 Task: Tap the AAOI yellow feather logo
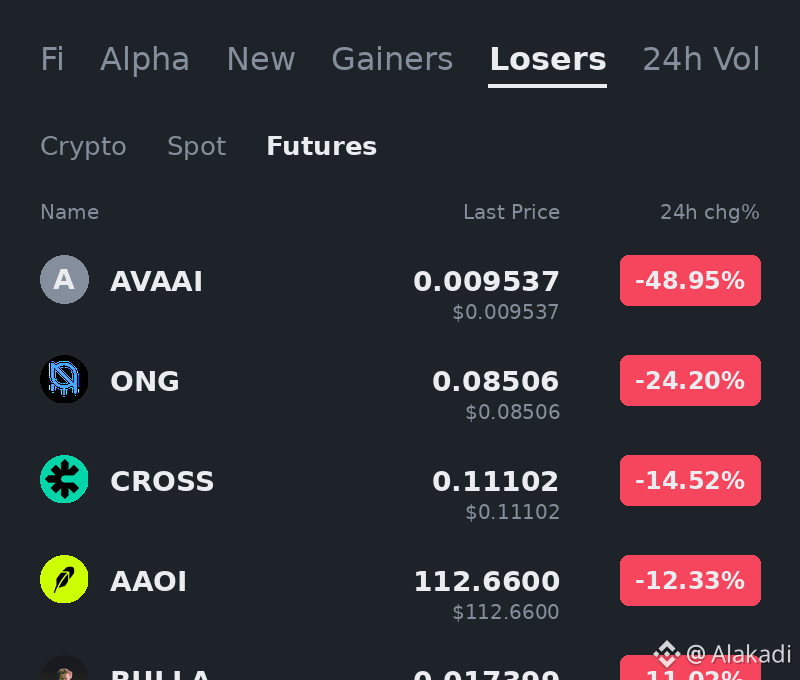pyautogui.click(x=64, y=580)
